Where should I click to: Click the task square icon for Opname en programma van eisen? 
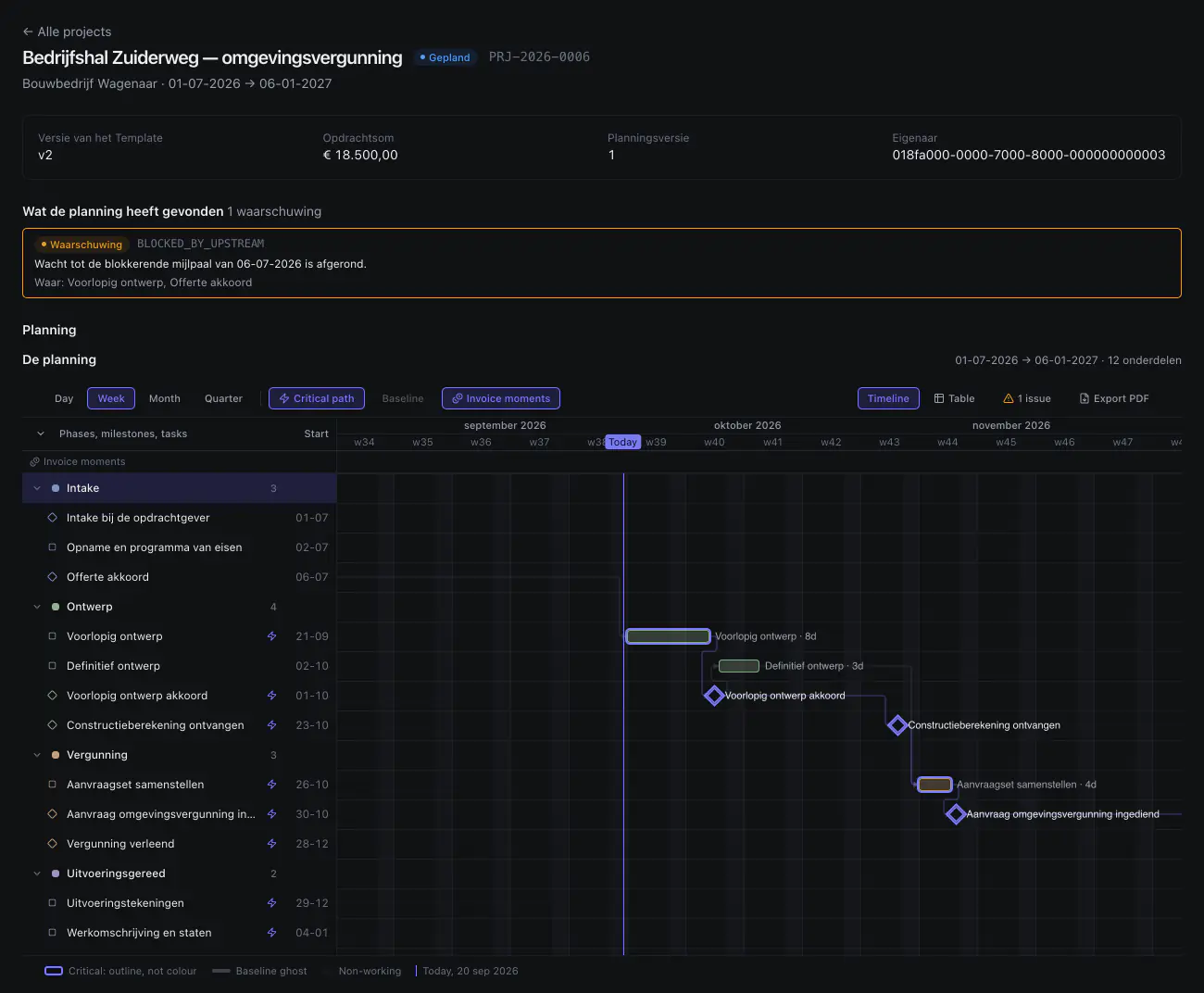(x=53, y=547)
